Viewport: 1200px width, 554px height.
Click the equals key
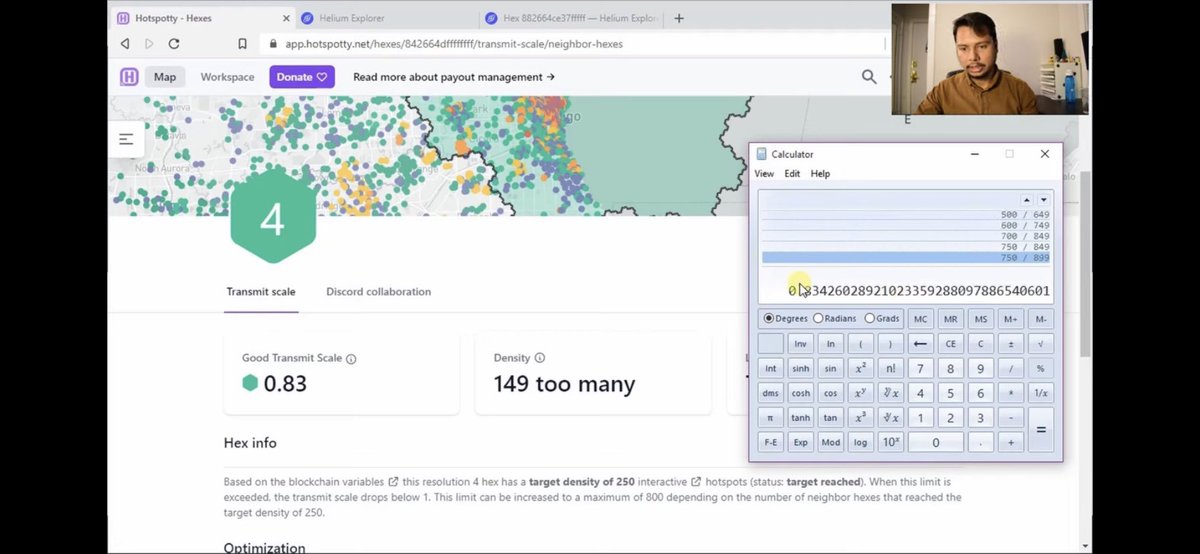(x=1041, y=430)
